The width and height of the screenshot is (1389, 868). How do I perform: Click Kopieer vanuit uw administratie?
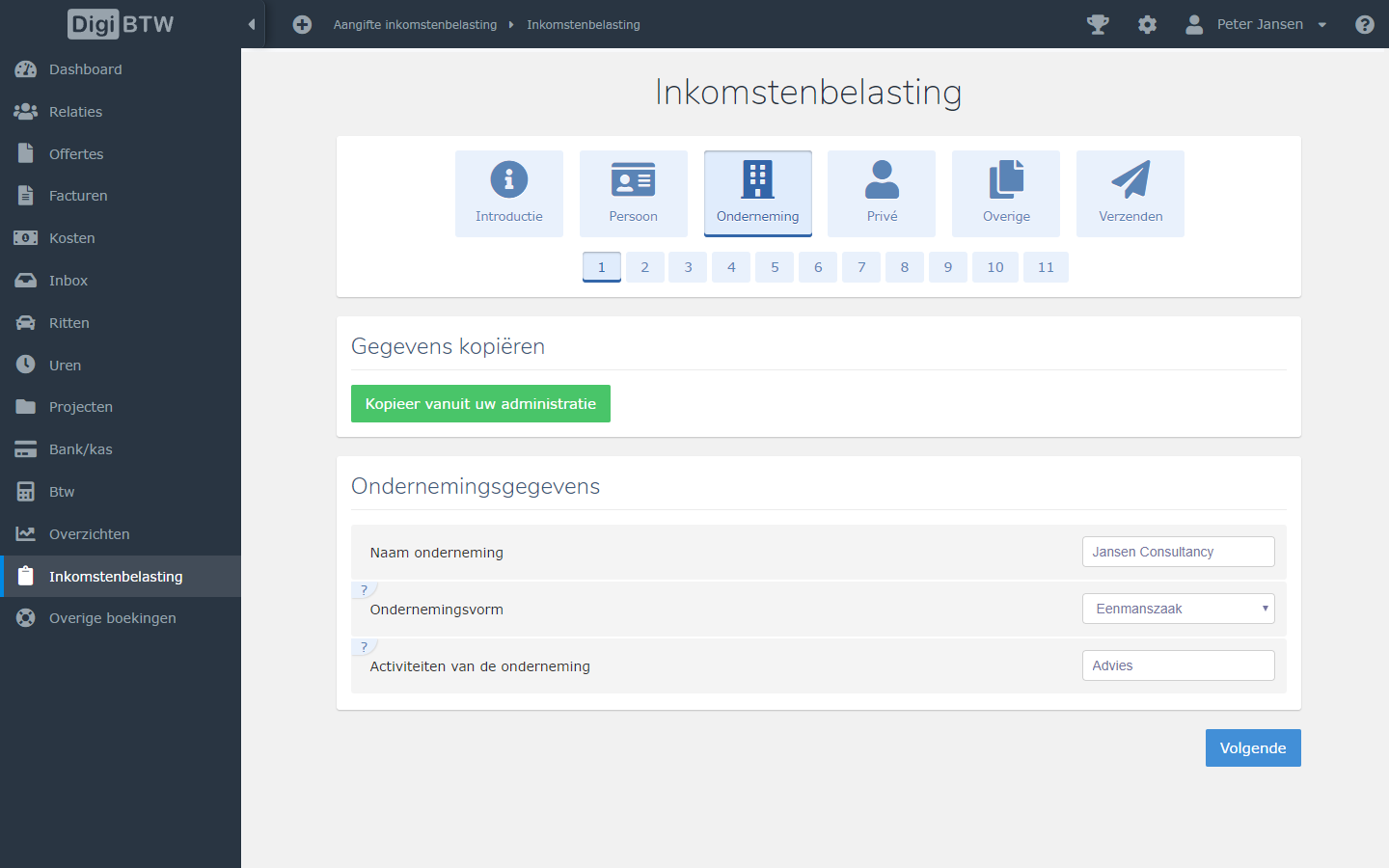480,403
